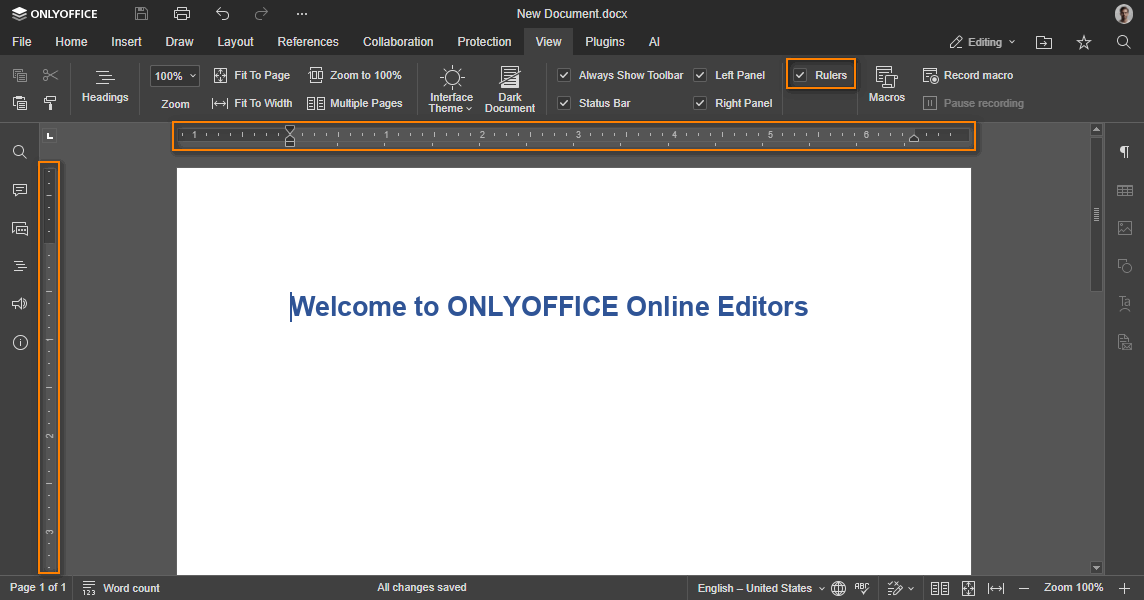Click the Open file location icon
Screen dimensions: 1144x600
coord(1044,42)
